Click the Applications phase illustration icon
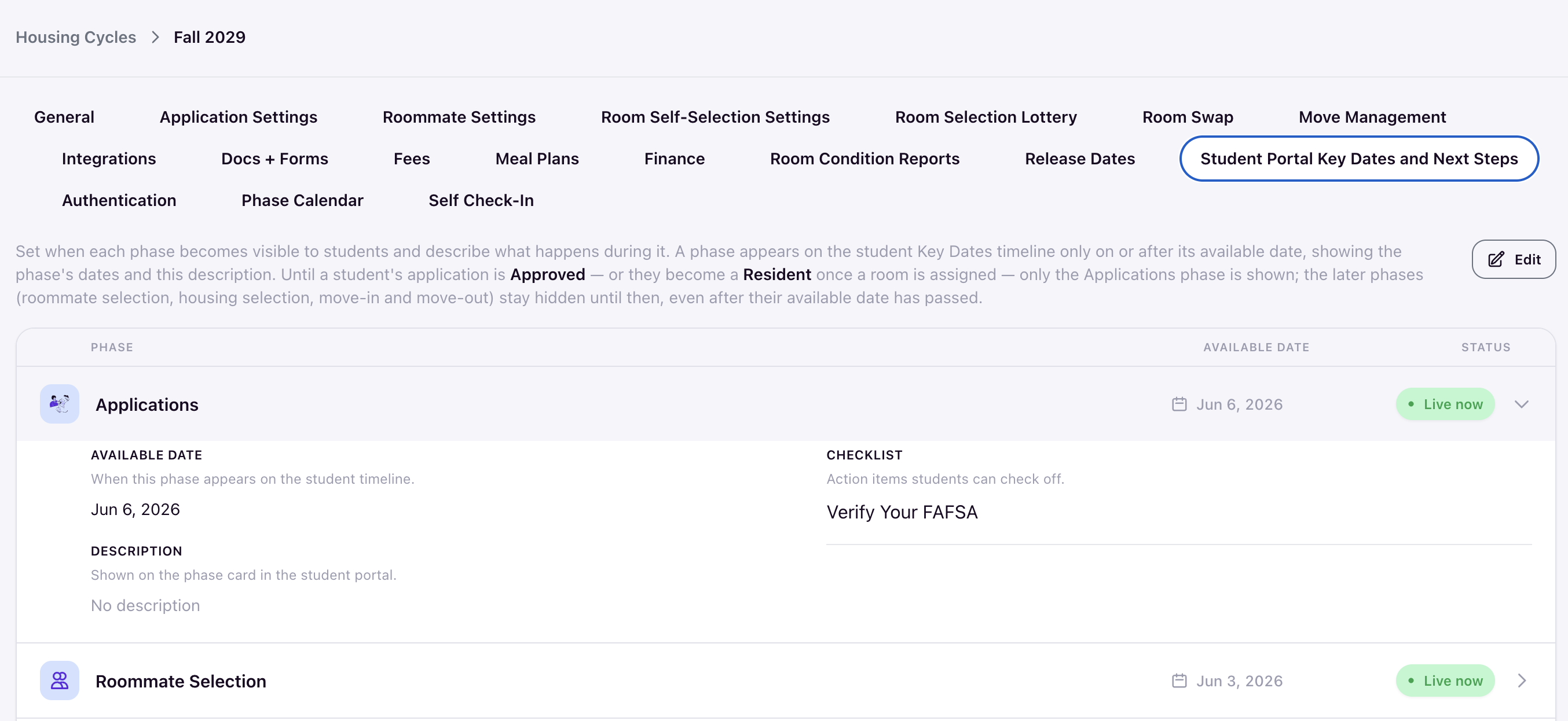1568x721 pixels. click(x=60, y=404)
